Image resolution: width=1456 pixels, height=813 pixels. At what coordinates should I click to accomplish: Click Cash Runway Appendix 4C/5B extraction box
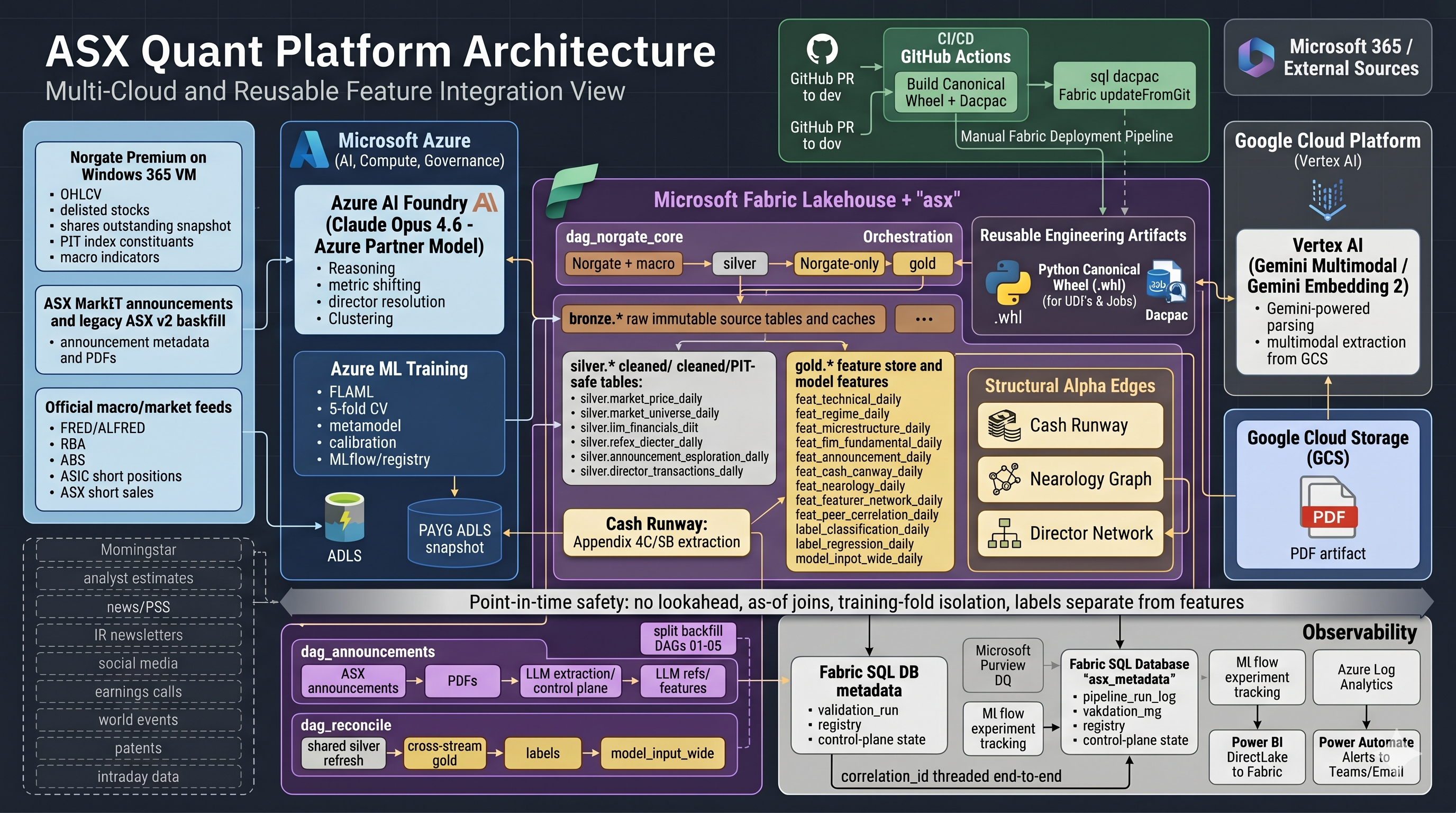click(656, 532)
